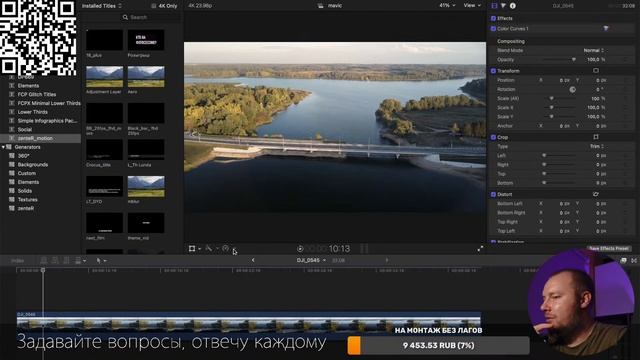This screenshot has width=640, height=360.
Task: Select the Simple Infographics Pack category
Action: 47,121
